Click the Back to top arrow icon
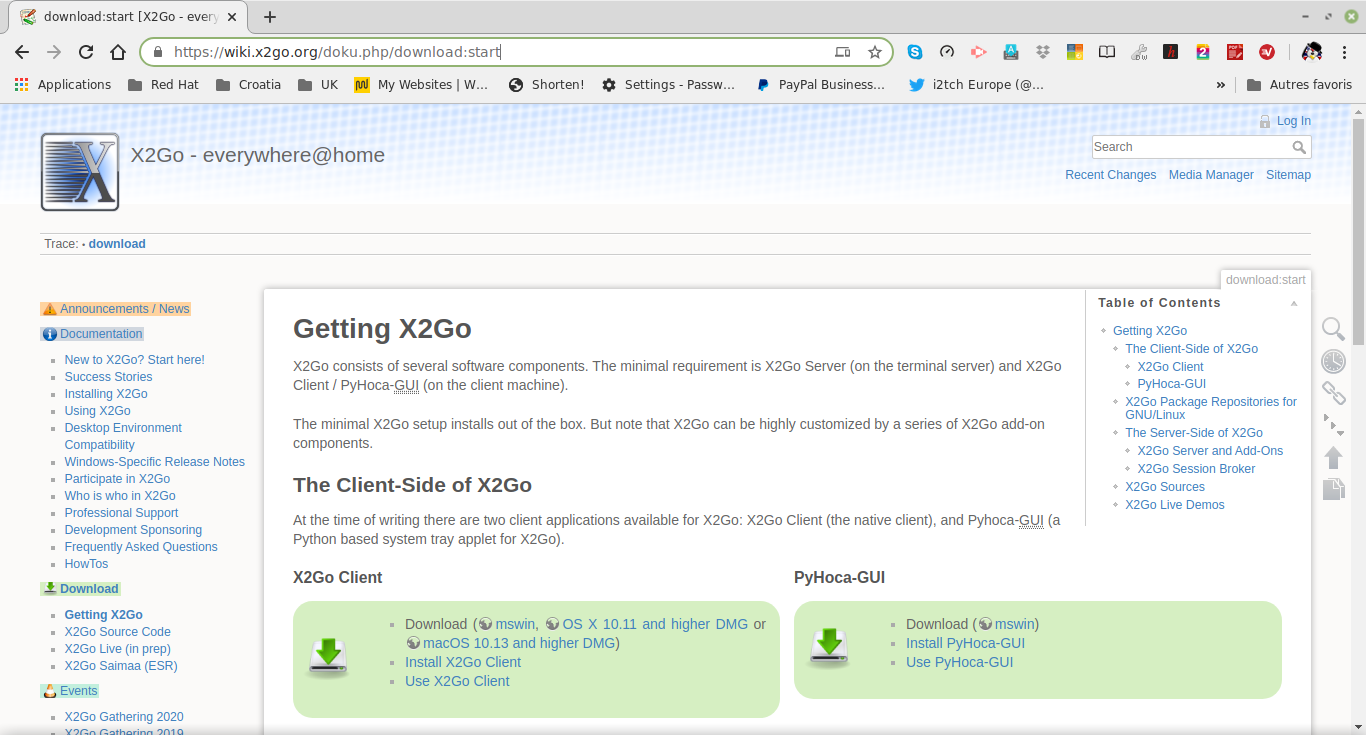 click(1333, 457)
